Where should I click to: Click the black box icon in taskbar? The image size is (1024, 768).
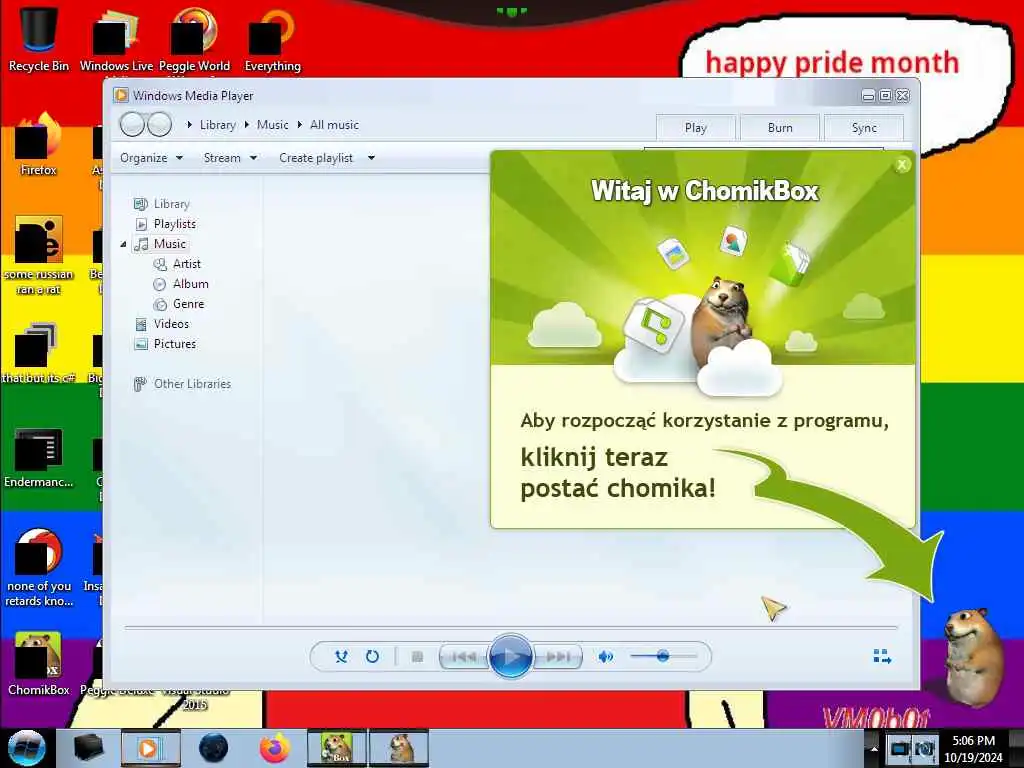(88, 748)
